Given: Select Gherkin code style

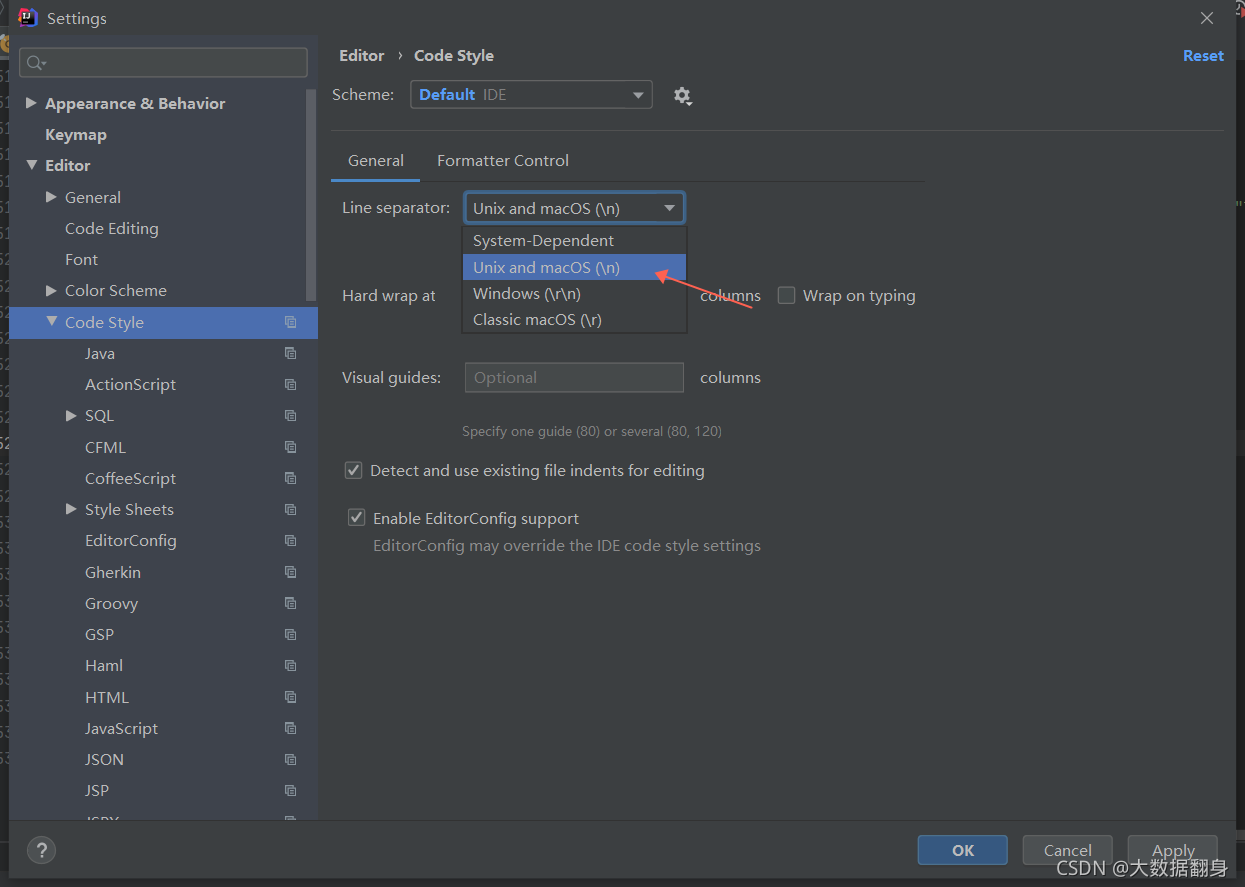Looking at the screenshot, I should click(113, 572).
